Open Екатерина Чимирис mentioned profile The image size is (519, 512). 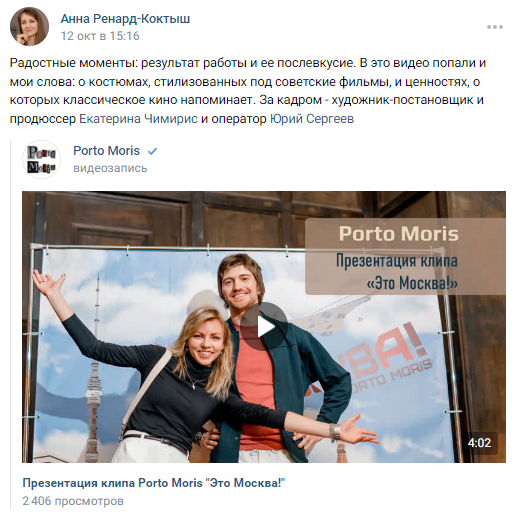(x=138, y=119)
